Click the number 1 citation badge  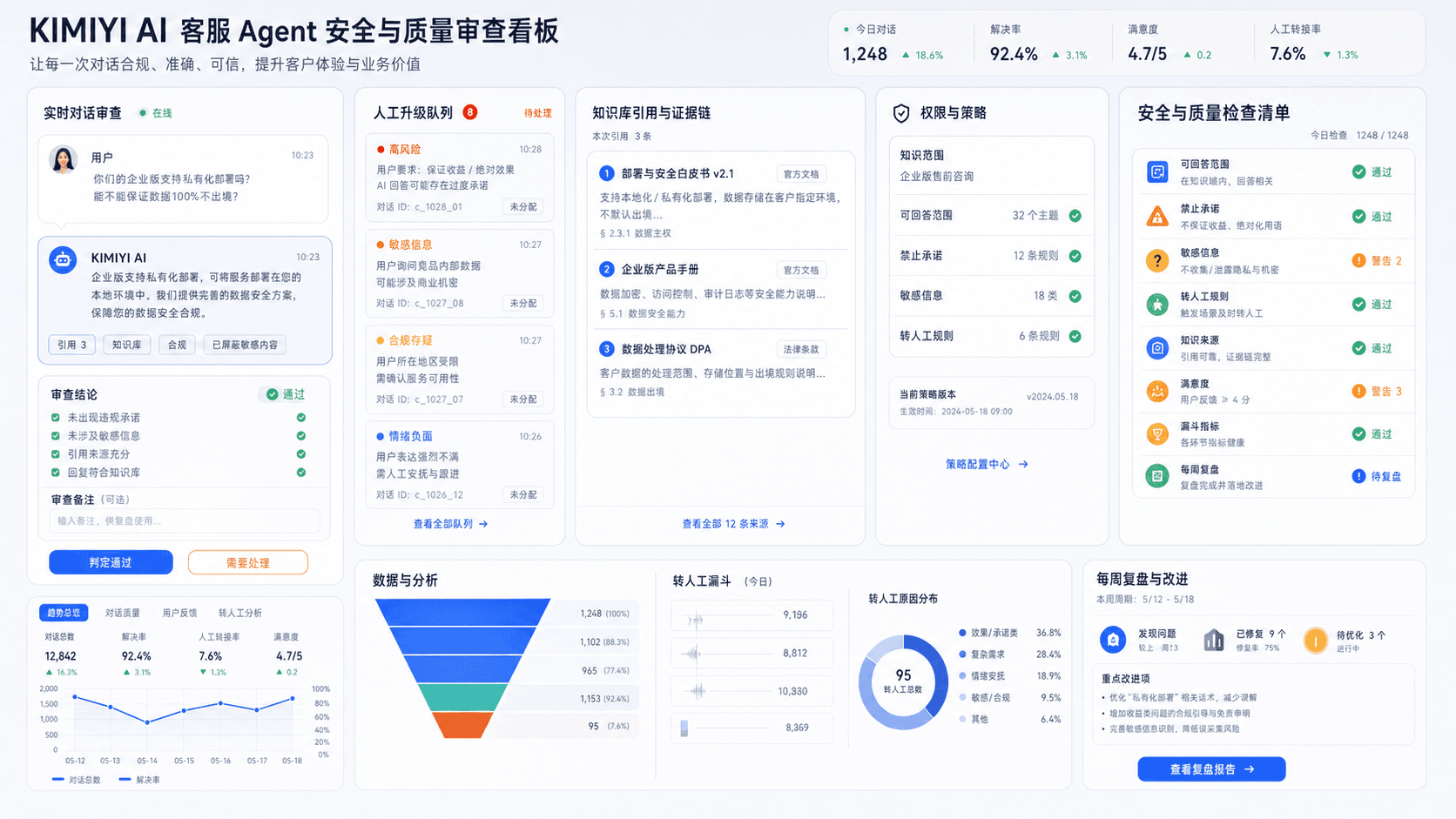tap(607, 173)
